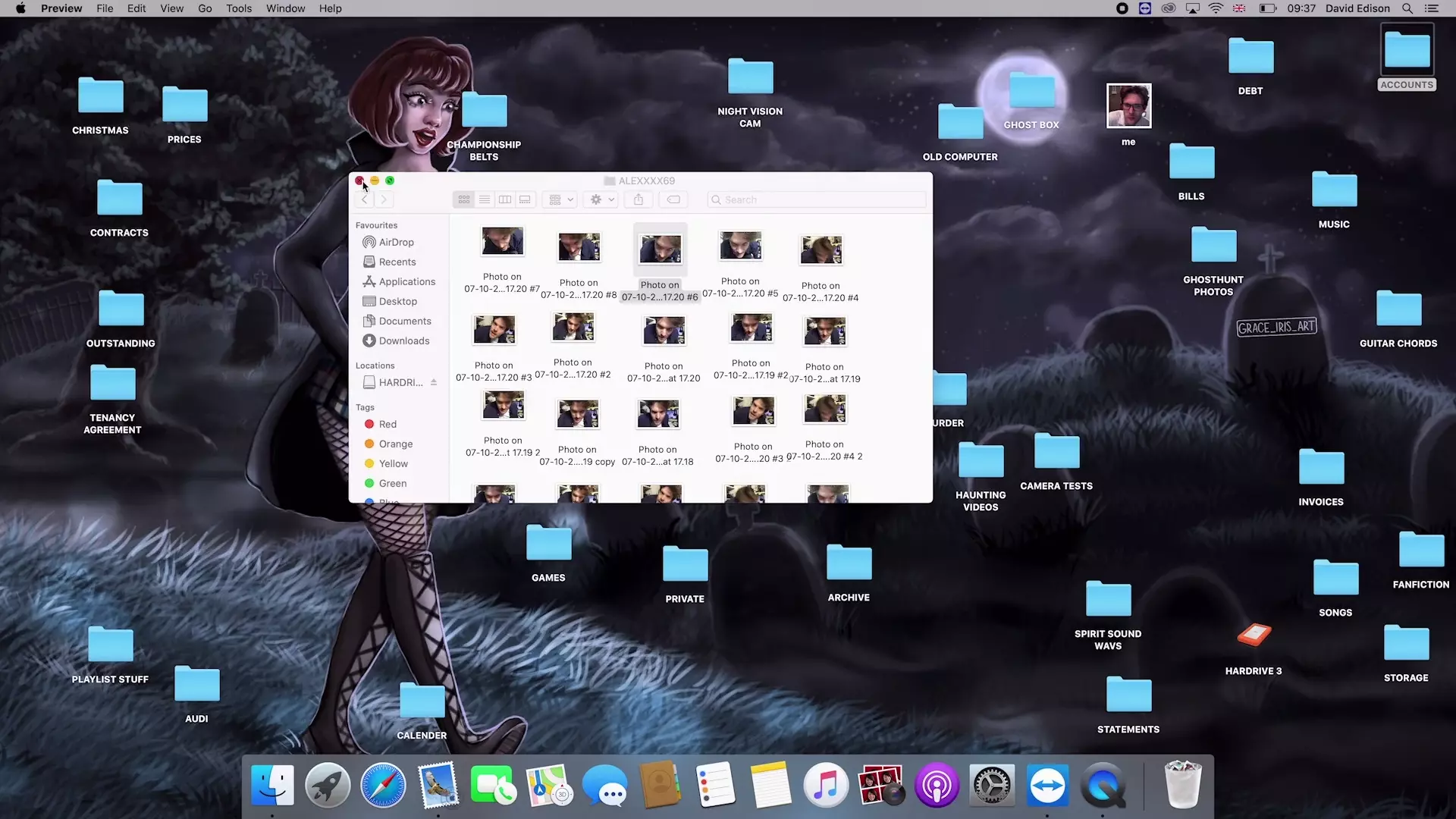
Task: Open Podcasts app in the dock
Action: [x=937, y=785]
